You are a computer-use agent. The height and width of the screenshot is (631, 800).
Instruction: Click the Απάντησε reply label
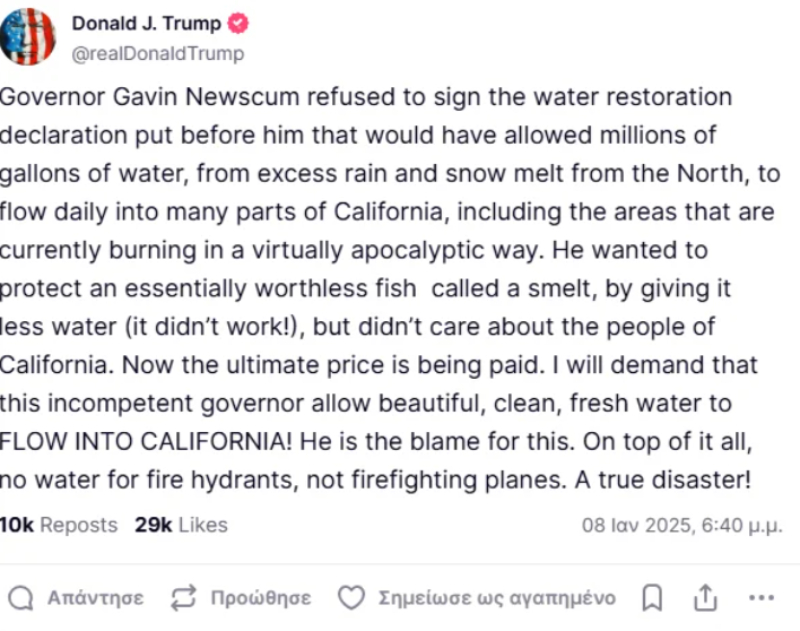pos(95,598)
